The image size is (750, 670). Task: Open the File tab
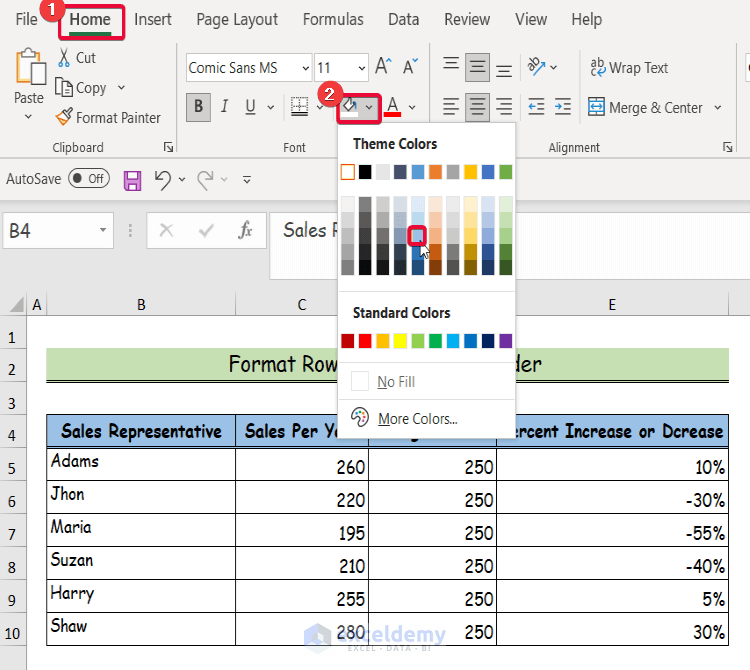[26, 19]
